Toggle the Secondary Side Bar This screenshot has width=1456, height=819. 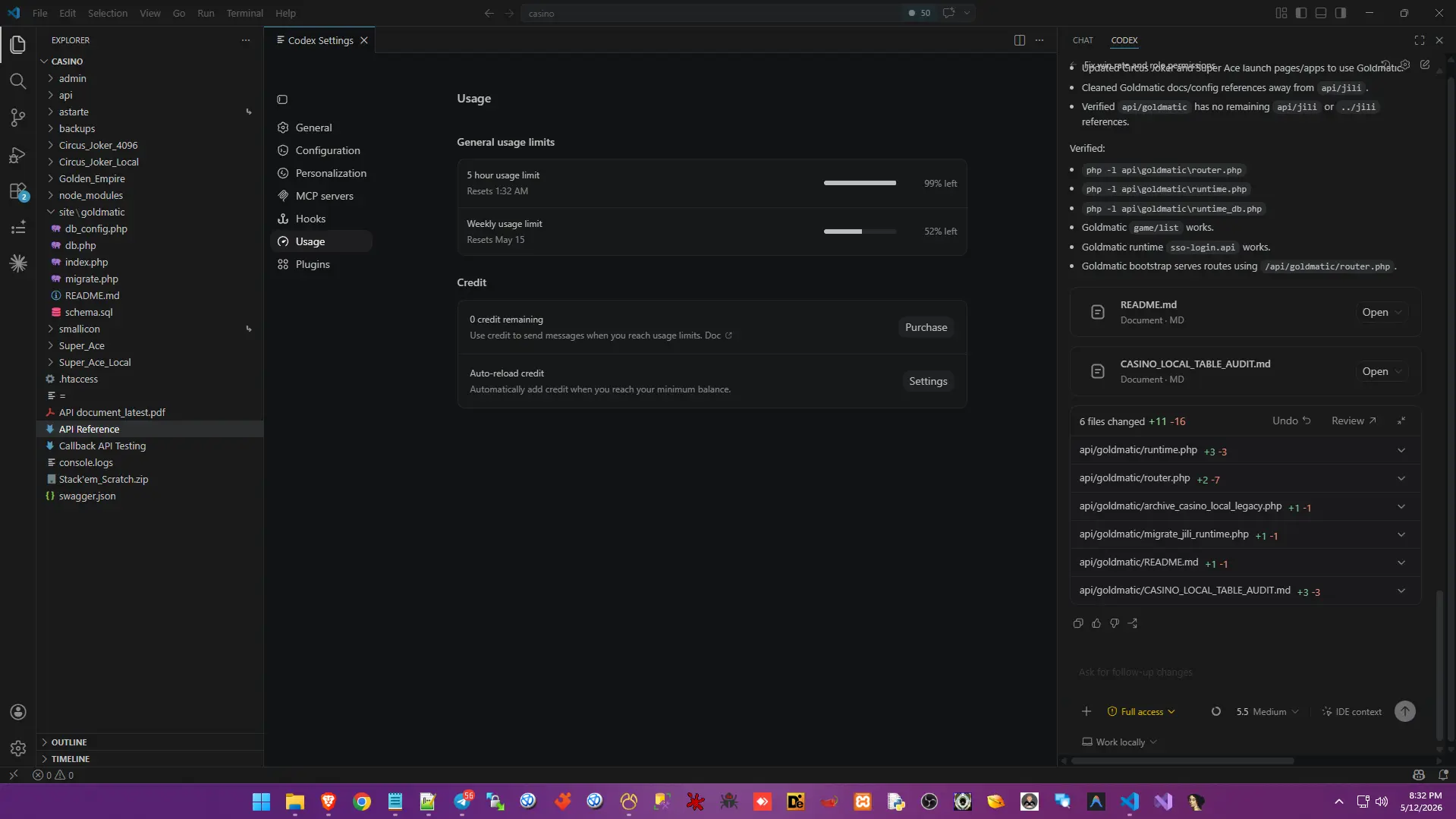[1341, 13]
